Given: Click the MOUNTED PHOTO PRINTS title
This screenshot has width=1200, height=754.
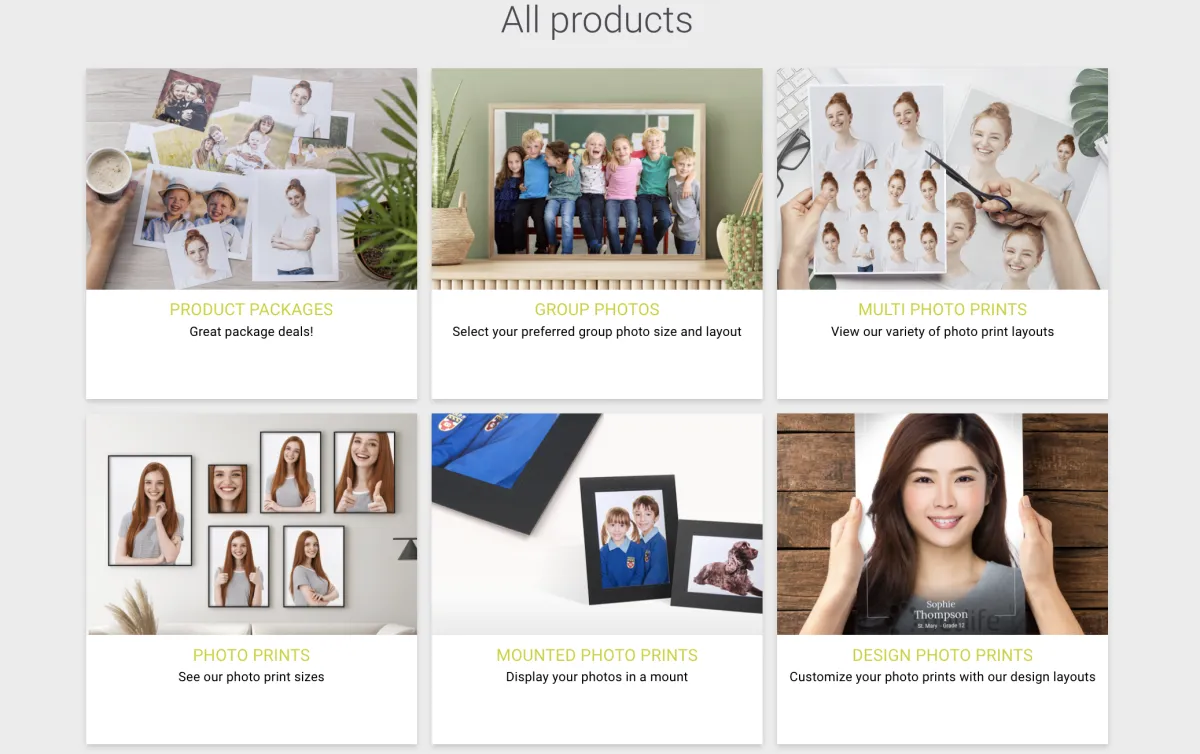Looking at the screenshot, I should pos(597,655).
